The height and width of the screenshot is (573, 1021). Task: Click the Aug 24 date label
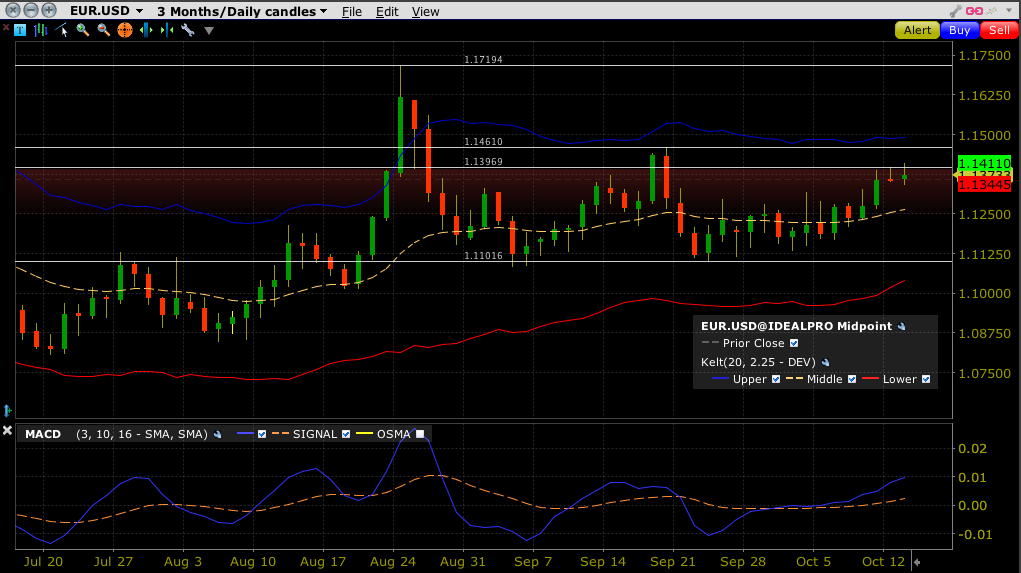point(393,562)
